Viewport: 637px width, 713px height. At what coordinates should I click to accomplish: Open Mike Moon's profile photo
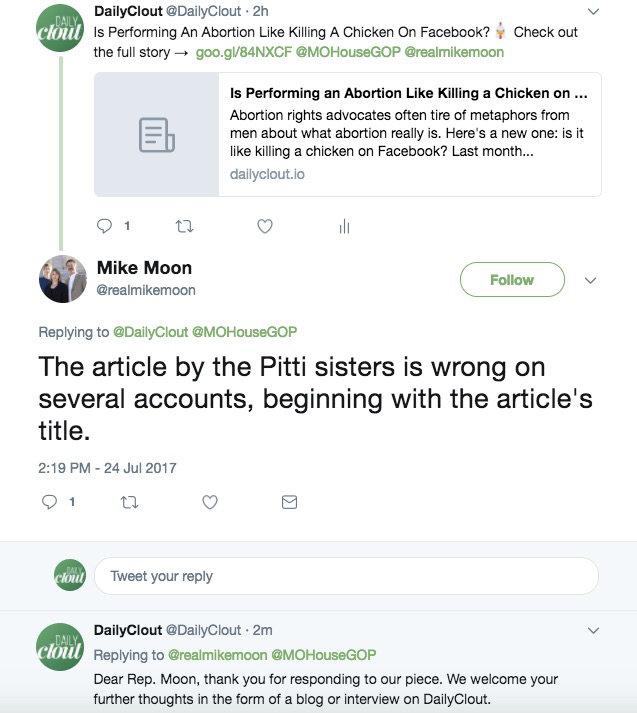tap(62, 279)
